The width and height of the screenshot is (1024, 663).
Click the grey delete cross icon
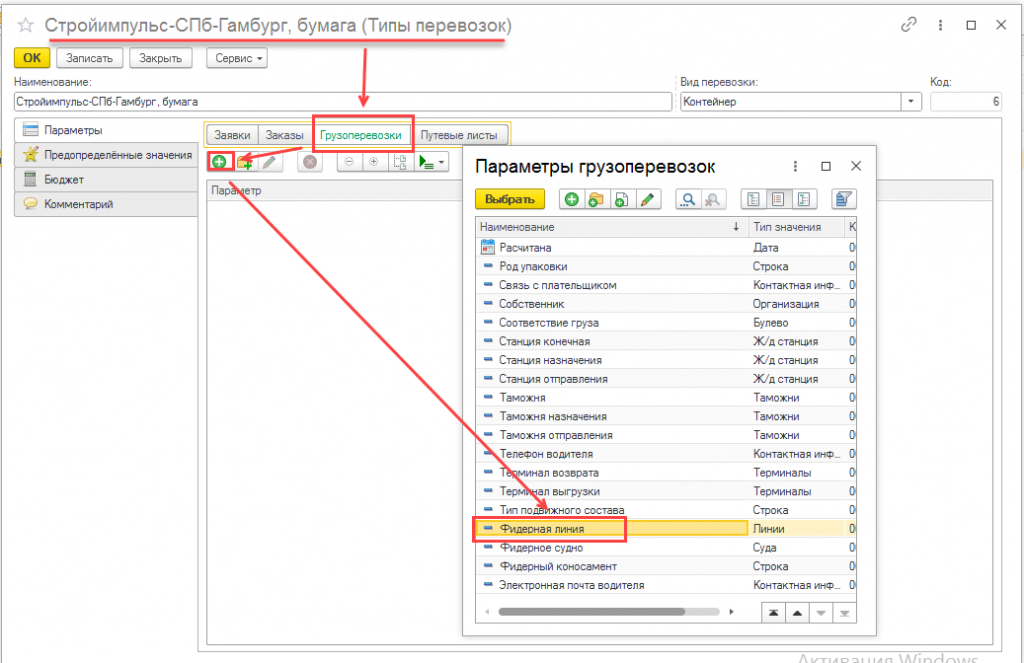pos(310,161)
